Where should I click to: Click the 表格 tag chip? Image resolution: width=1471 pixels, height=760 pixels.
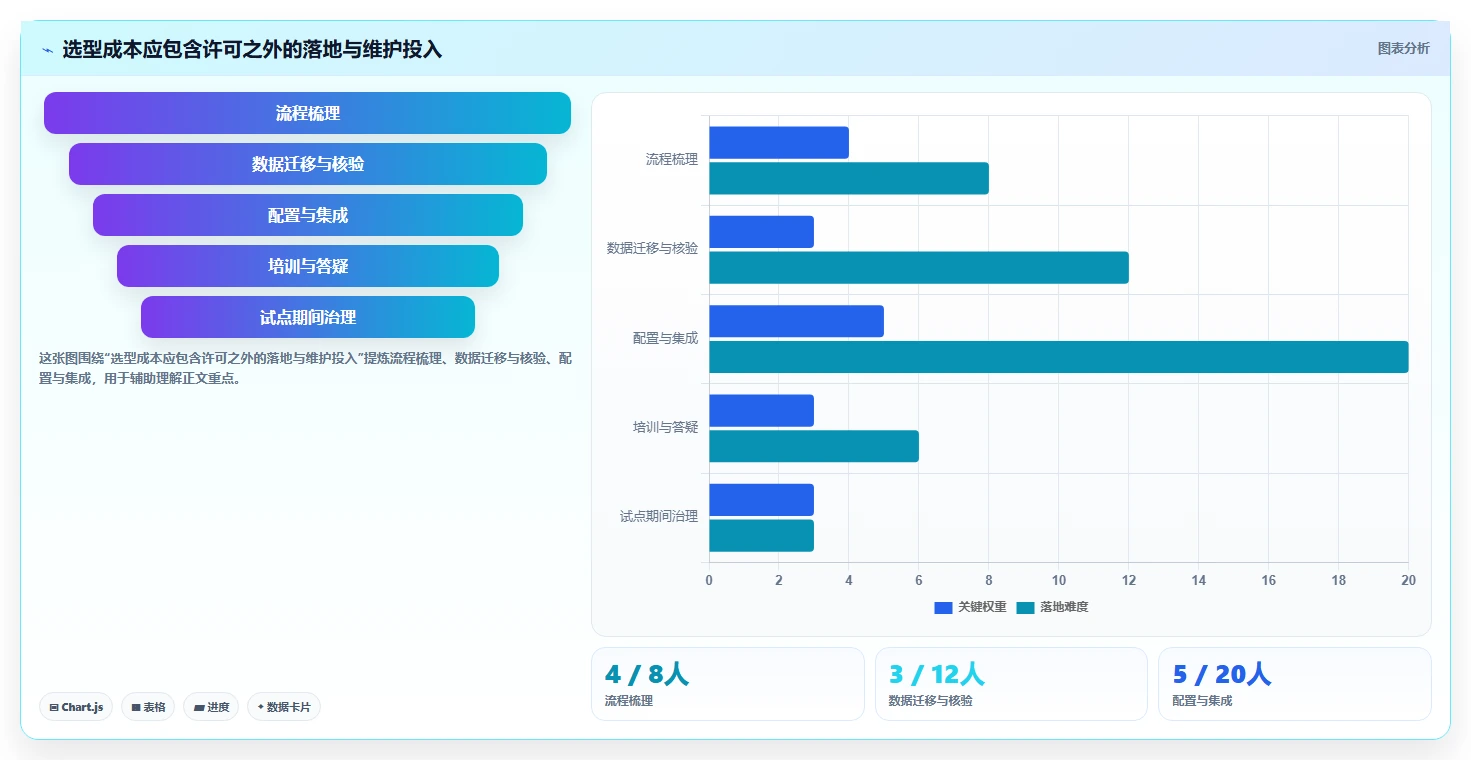pos(148,707)
